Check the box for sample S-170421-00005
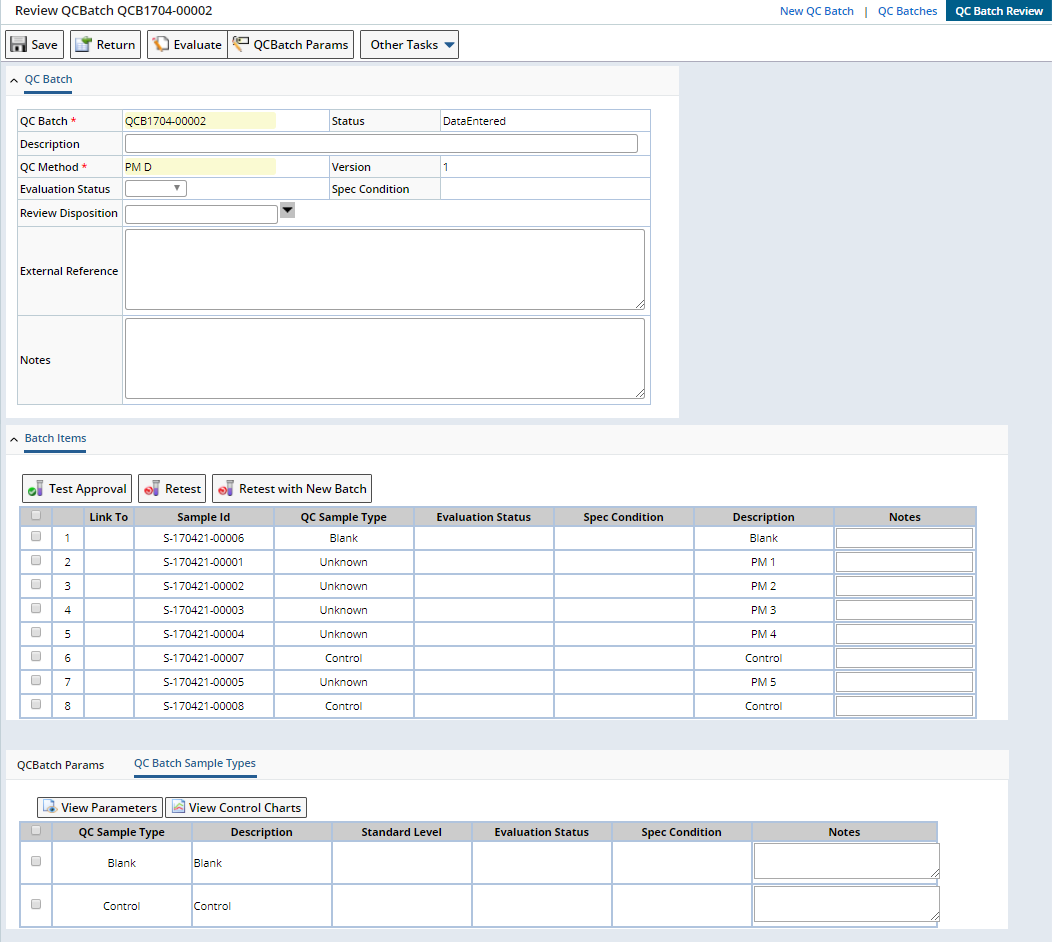 click(x=36, y=680)
